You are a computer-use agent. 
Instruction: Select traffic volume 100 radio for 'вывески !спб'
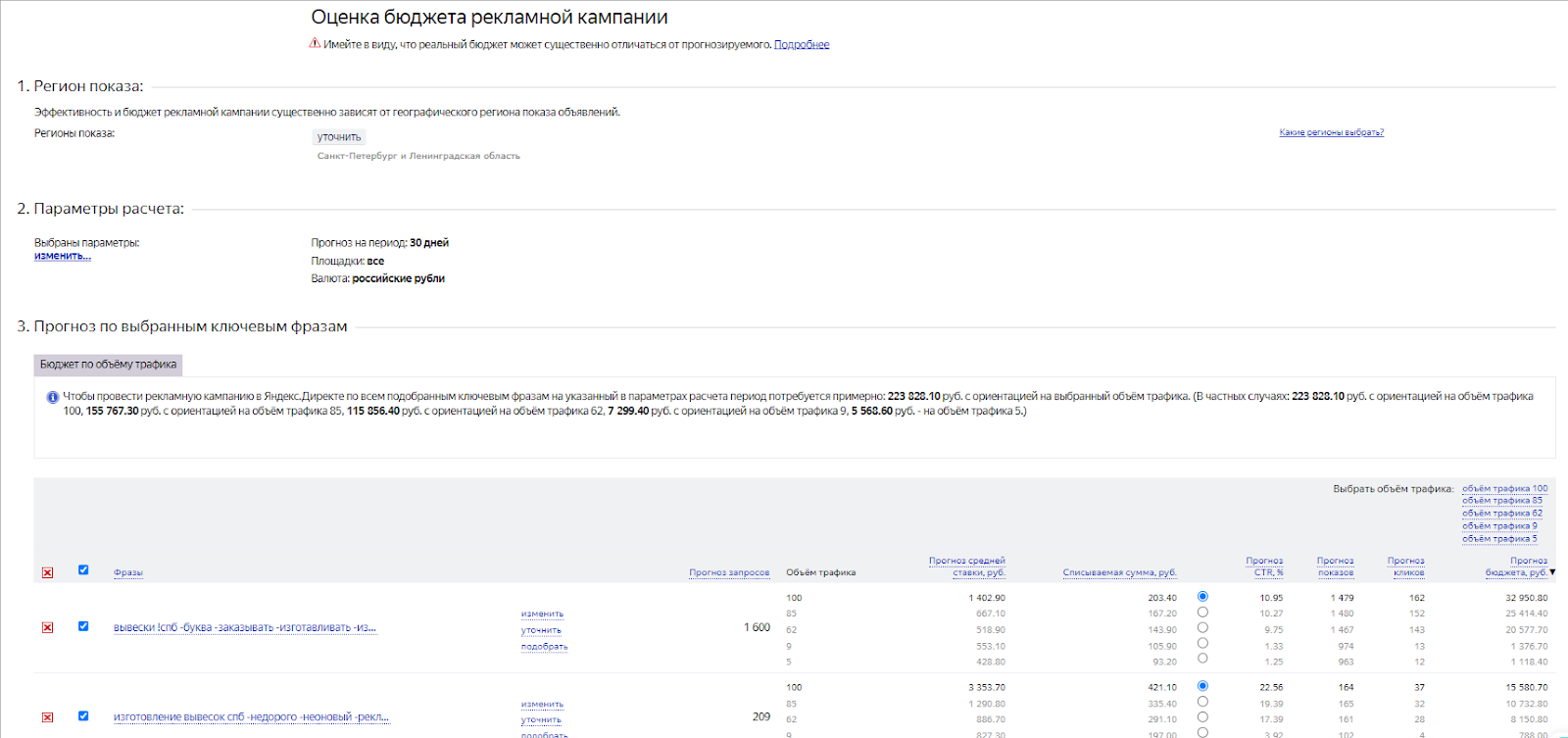pyautogui.click(x=1202, y=596)
